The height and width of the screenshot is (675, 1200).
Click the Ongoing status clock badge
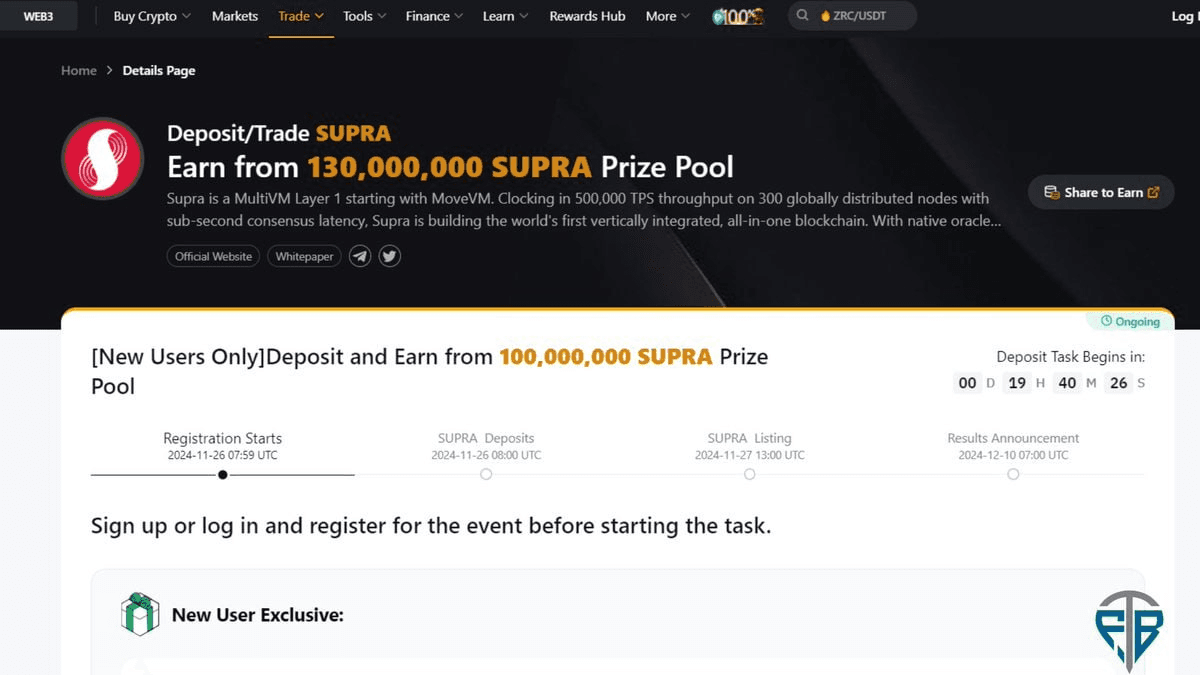pos(1130,321)
